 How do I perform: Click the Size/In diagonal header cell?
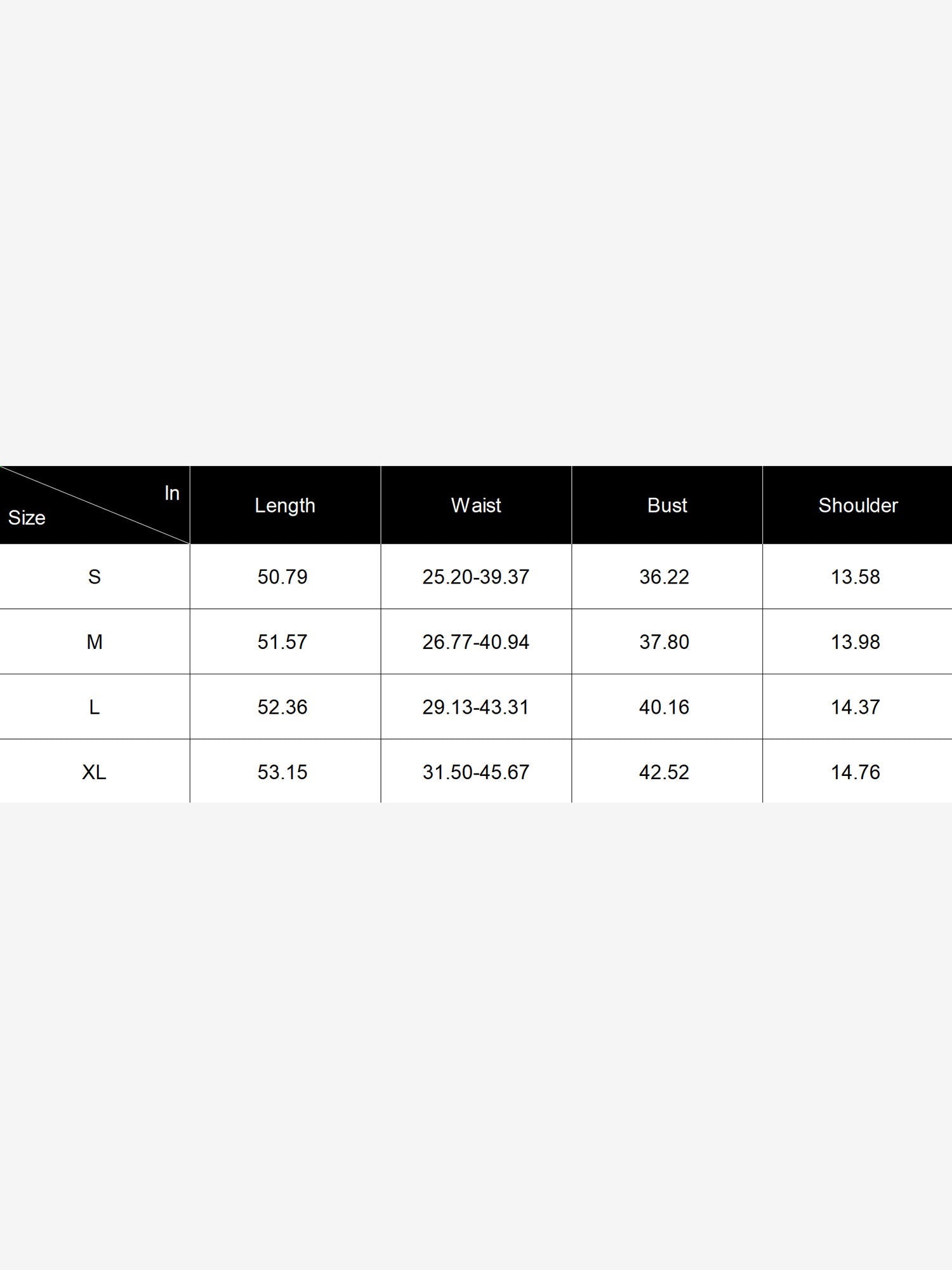click(x=95, y=505)
